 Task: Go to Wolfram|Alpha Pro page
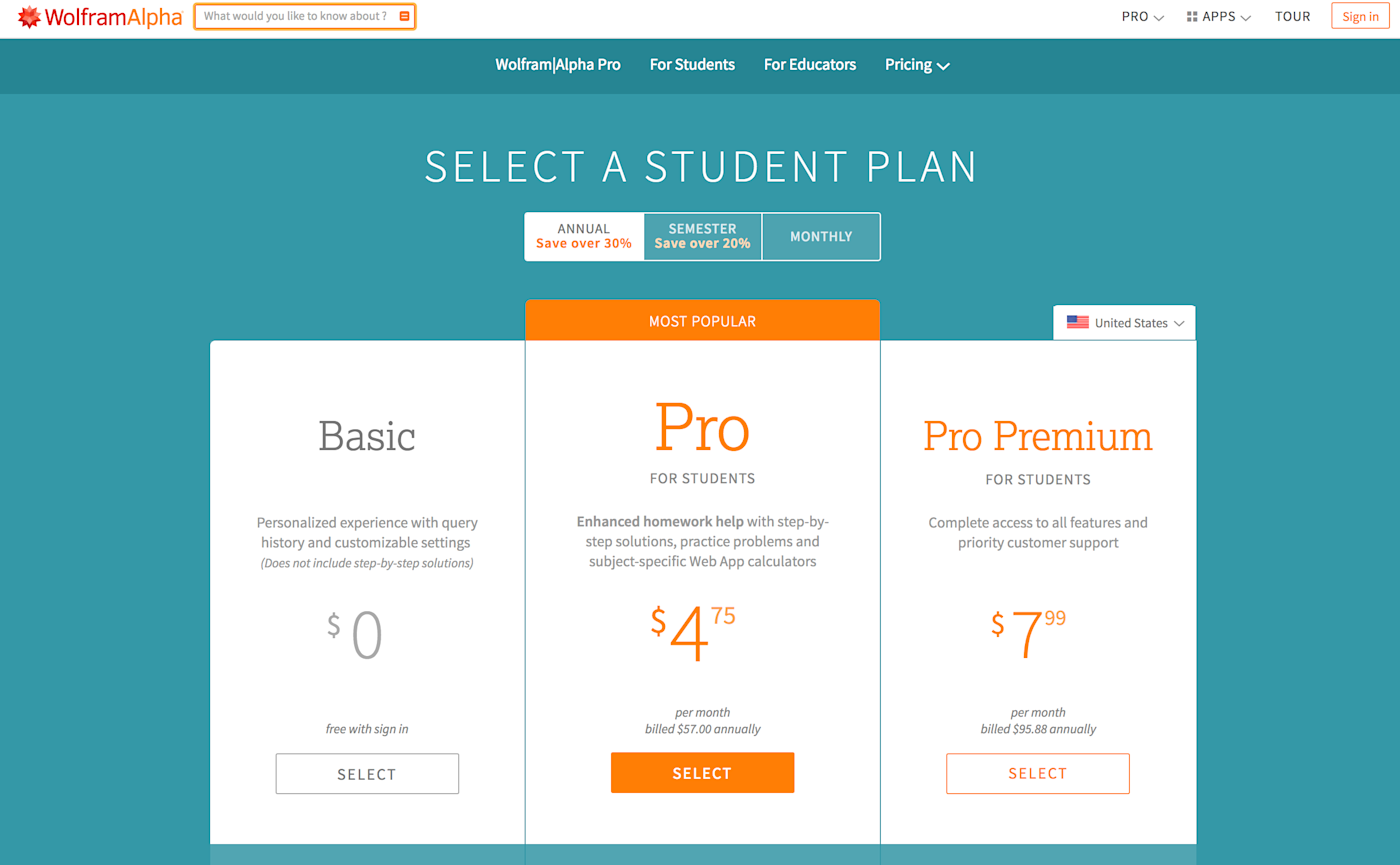[x=558, y=65]
